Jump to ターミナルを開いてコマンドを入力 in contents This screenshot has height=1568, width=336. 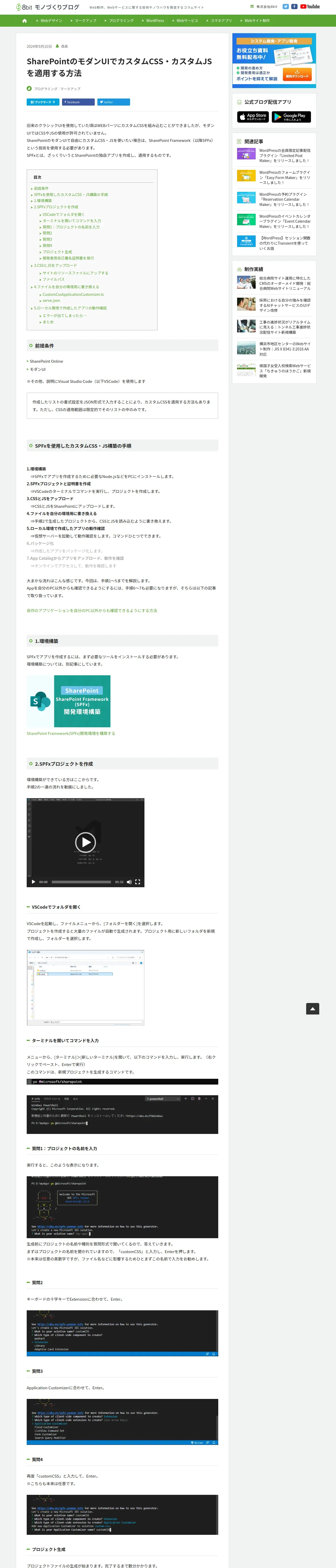[72, 221]
